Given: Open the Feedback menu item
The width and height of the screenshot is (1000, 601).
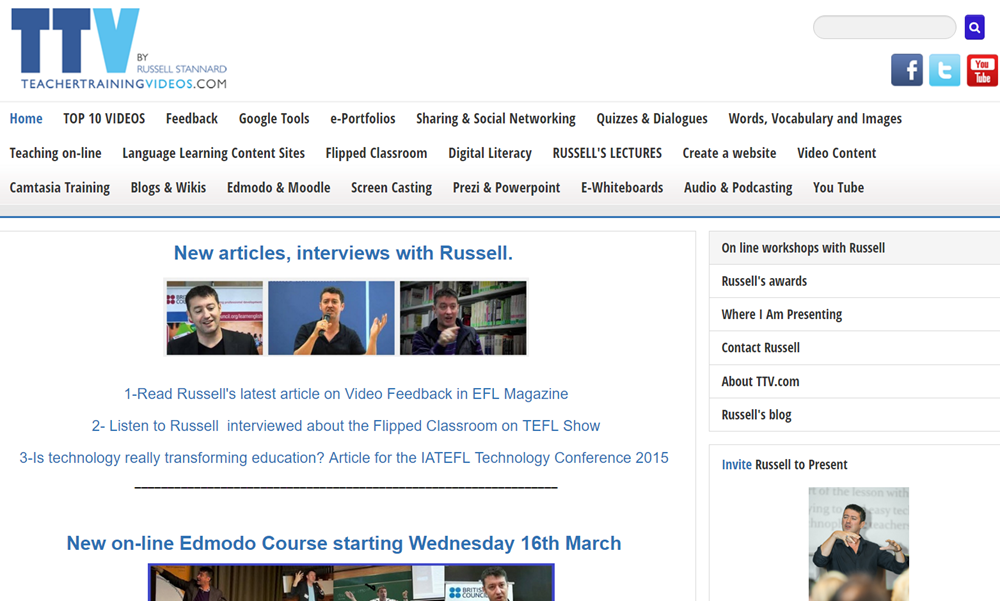Looking at the screenshot, I should (192, 119).
